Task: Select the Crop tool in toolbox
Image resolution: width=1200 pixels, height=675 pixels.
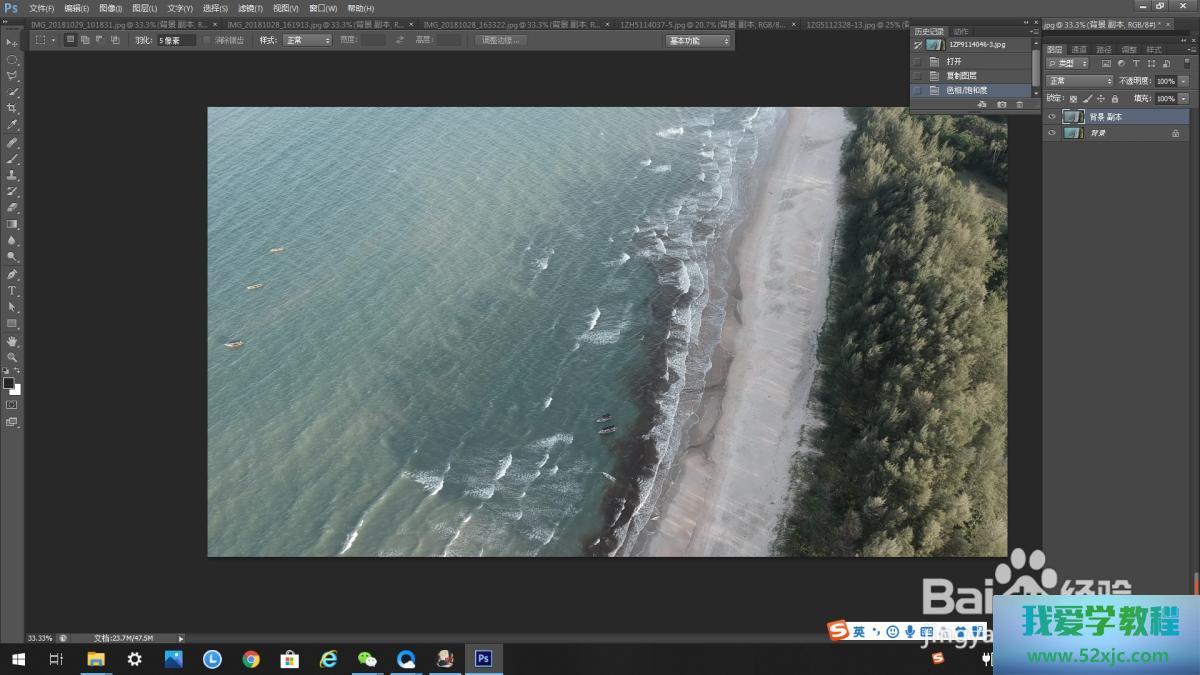Action: tap(12, 108)
